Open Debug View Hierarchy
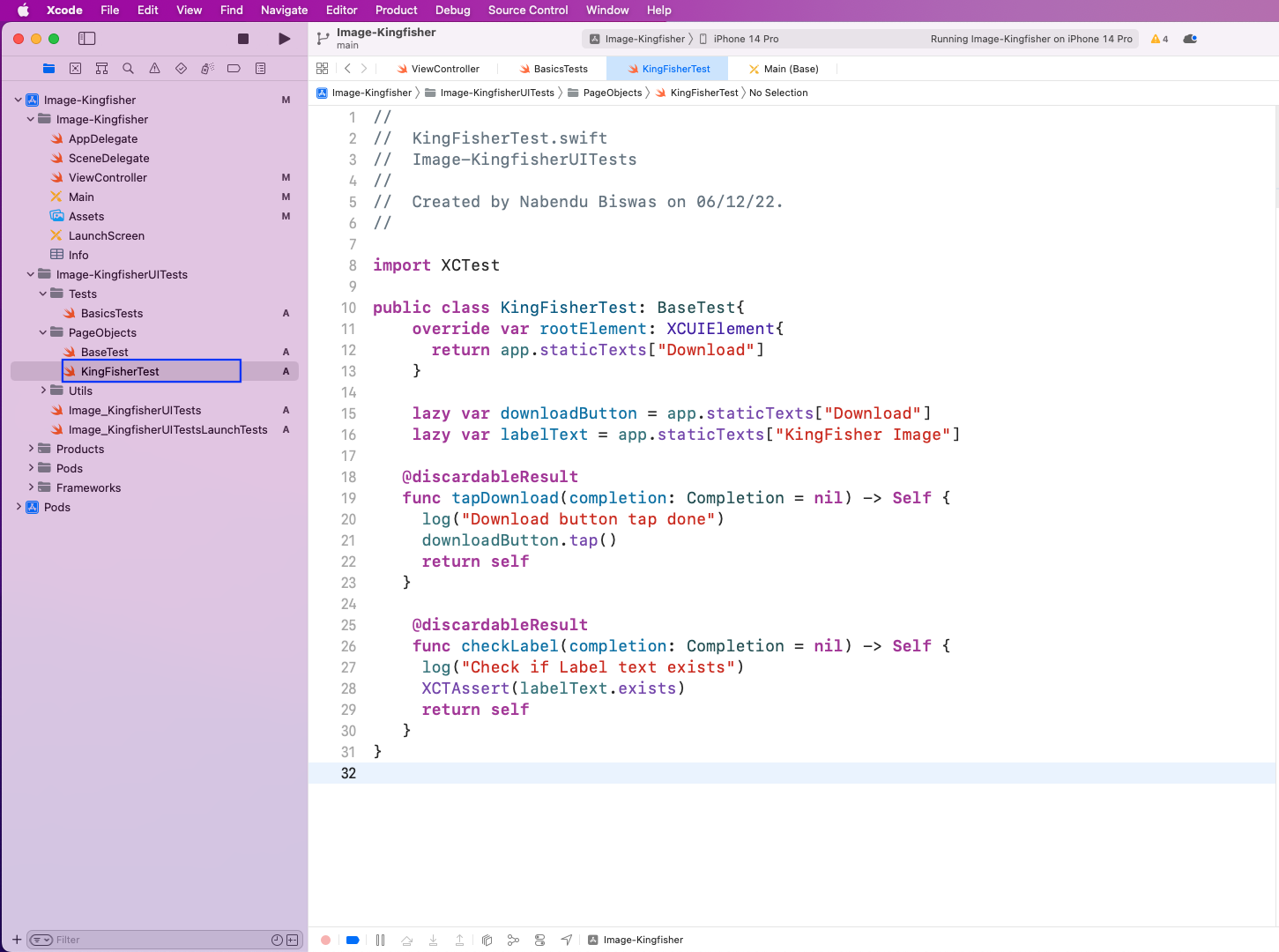Screen dimensions: 1279x952 pyautogui.click(x=487, y=940)
